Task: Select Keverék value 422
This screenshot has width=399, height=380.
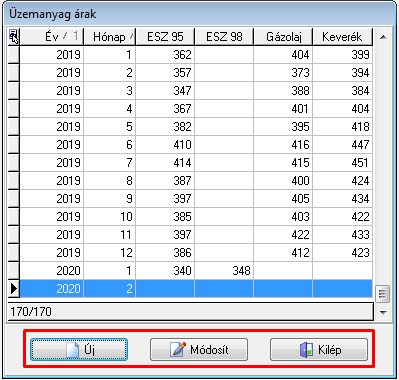Action: pyautogui.click(x=342, y=217)
